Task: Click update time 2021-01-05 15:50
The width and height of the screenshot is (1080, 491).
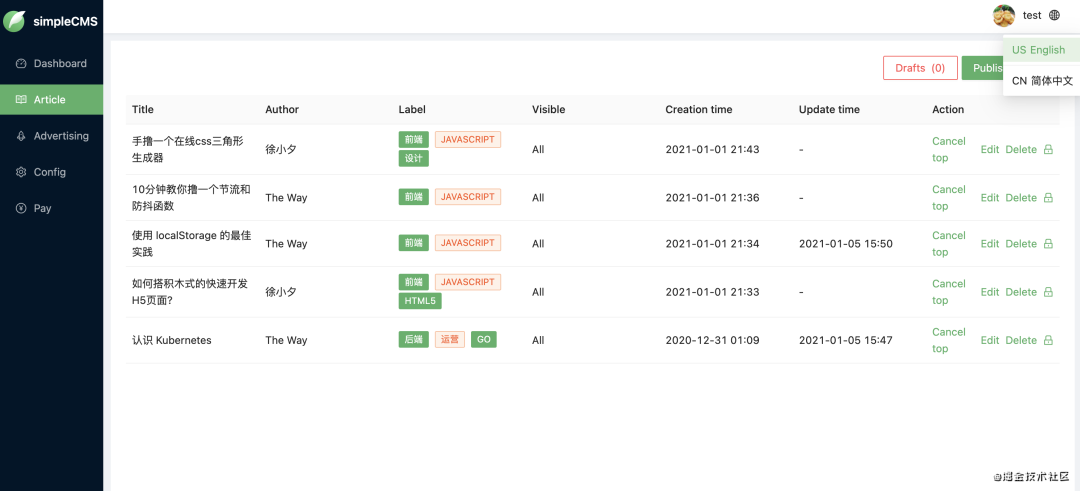Action: coord(846,244)
